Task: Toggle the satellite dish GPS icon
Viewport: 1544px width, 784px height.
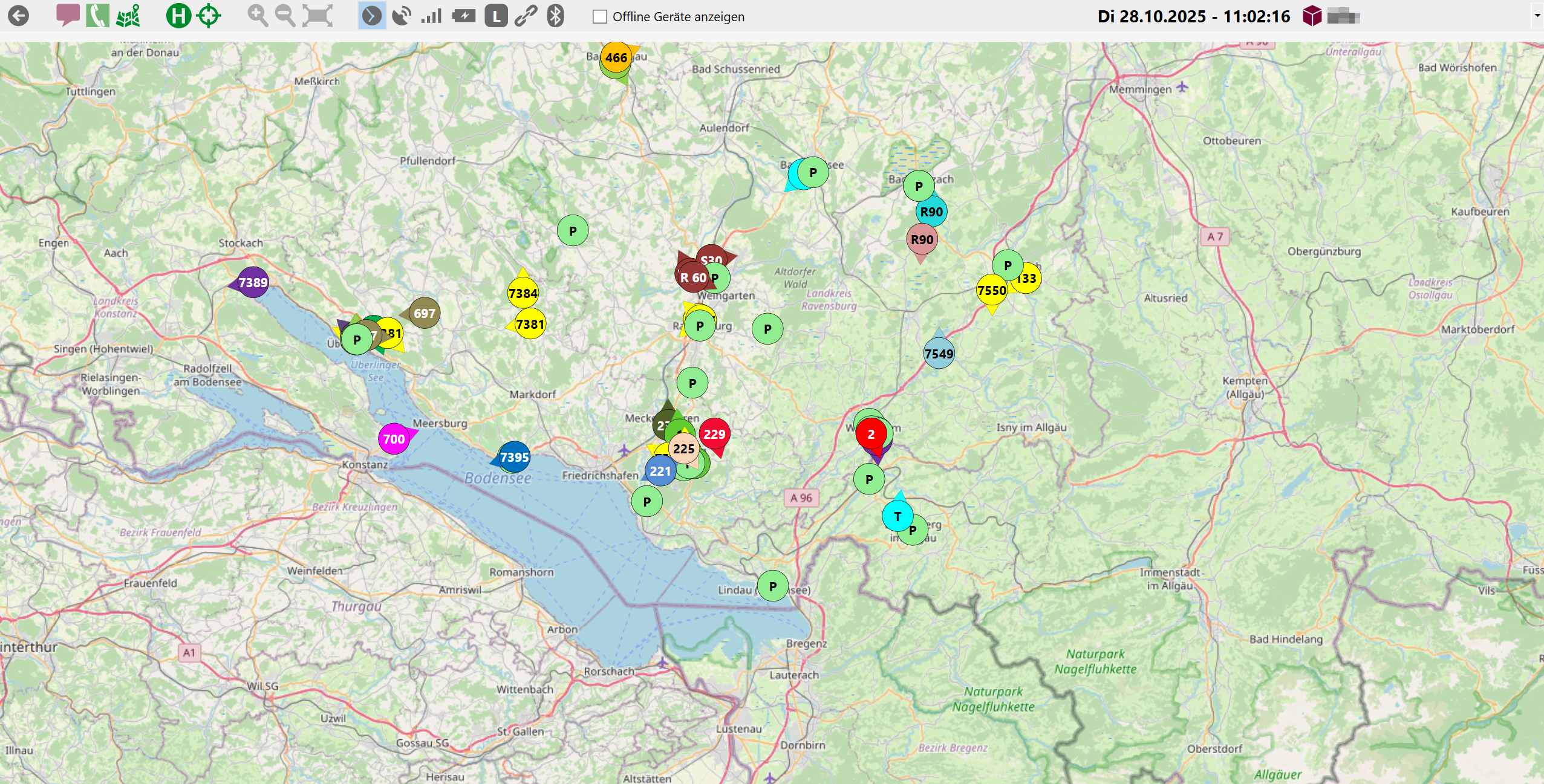Action: point(401,16)
